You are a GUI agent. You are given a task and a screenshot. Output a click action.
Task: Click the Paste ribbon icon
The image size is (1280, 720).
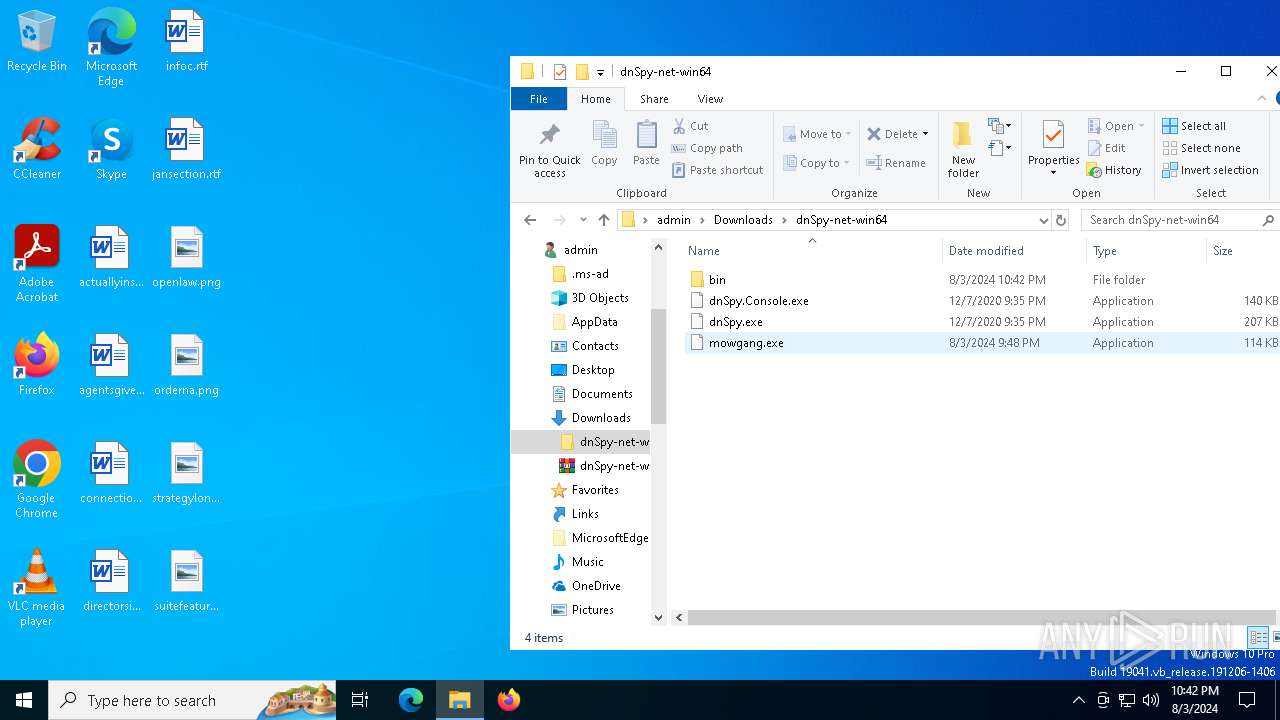(x=646, y=143)
